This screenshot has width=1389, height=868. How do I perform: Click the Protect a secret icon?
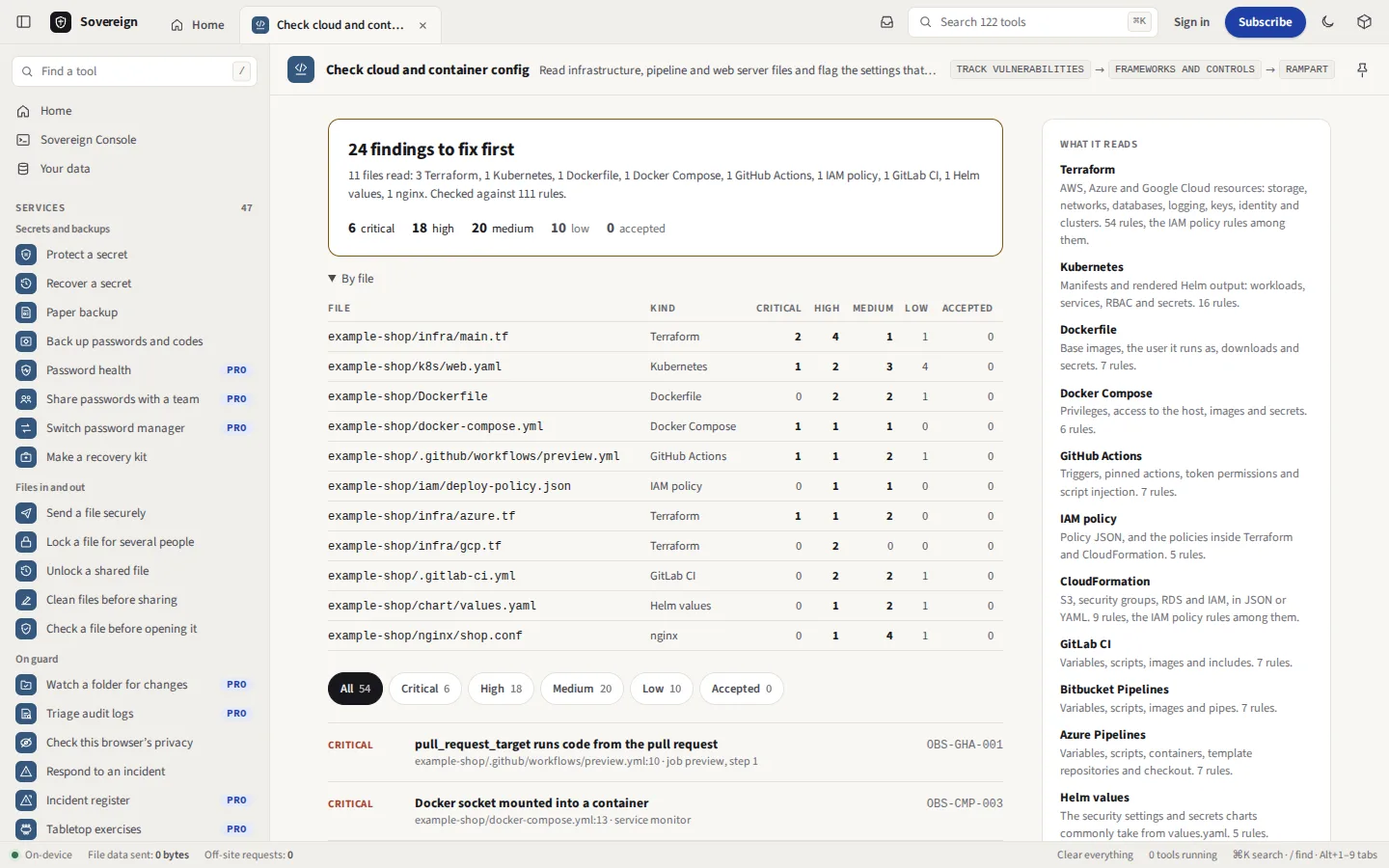(26, 255)
